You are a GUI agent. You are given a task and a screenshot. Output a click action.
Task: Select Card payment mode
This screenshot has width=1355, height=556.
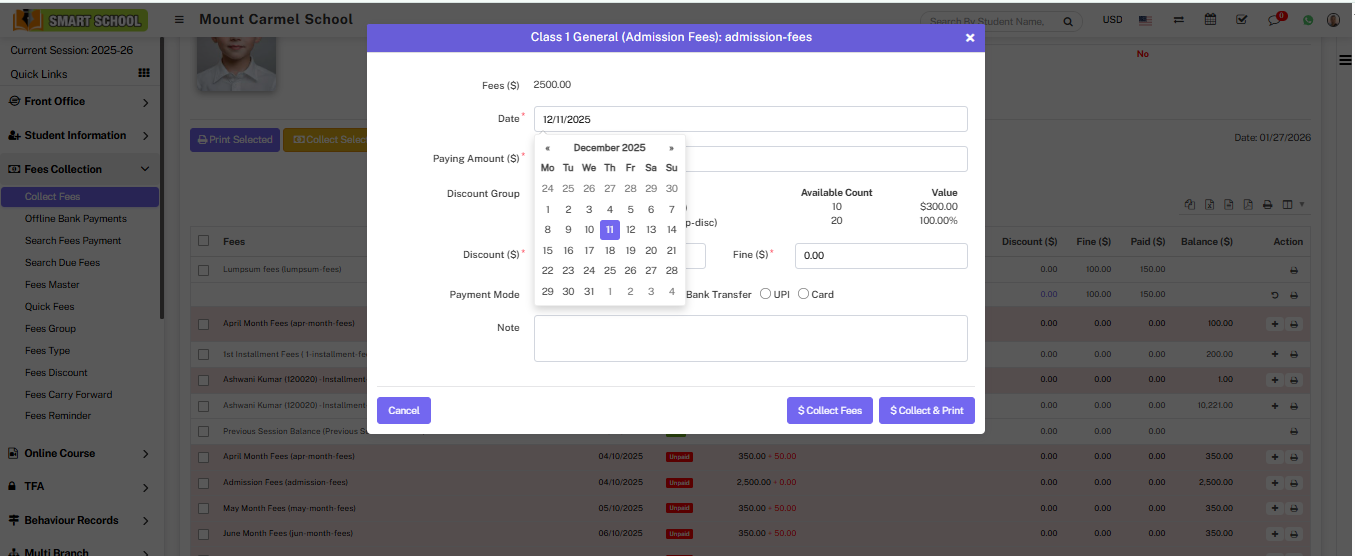803,294
